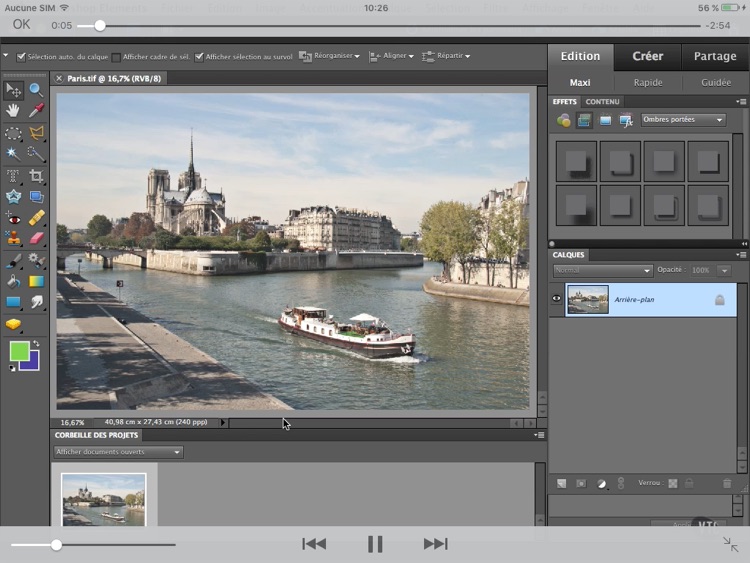Click the purple background color swatch
Viewport: 750px width, 563px height.
(32, 363)
